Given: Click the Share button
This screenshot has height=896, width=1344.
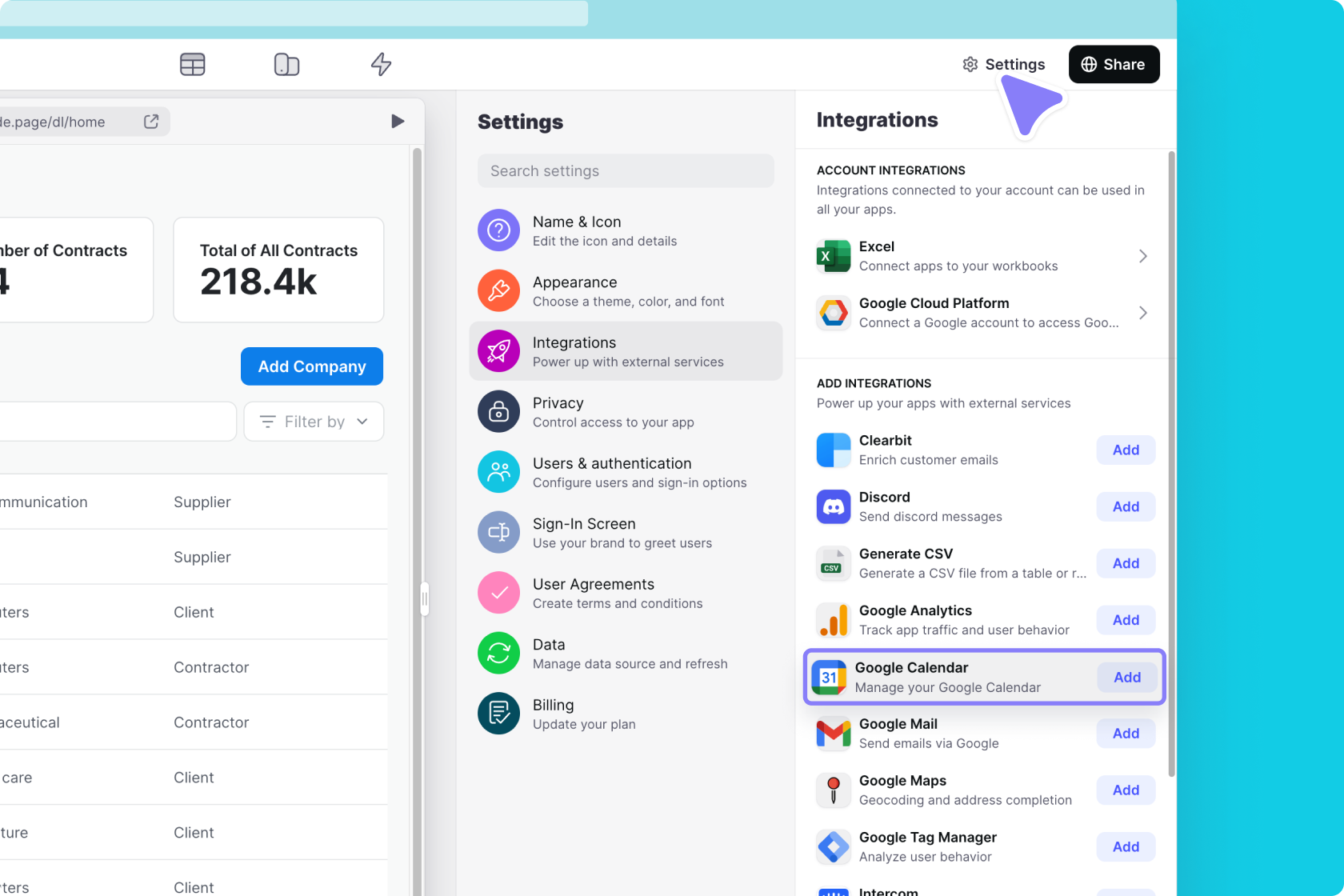Looking at the screenshot, I should (x=1114, y=64).
